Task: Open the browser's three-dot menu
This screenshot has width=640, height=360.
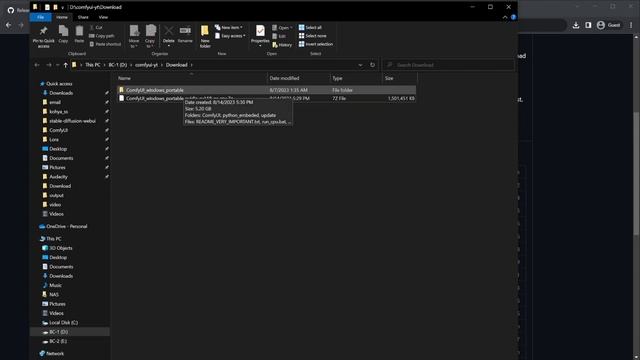Action: tap(631, 25)
